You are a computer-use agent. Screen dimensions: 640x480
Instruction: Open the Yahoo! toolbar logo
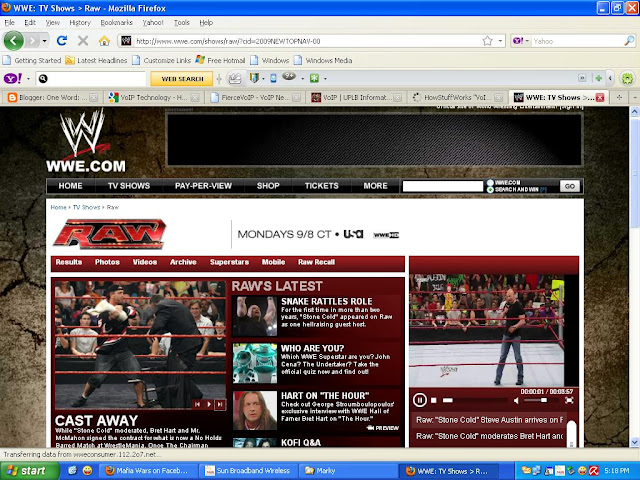(x=13, y=78)
